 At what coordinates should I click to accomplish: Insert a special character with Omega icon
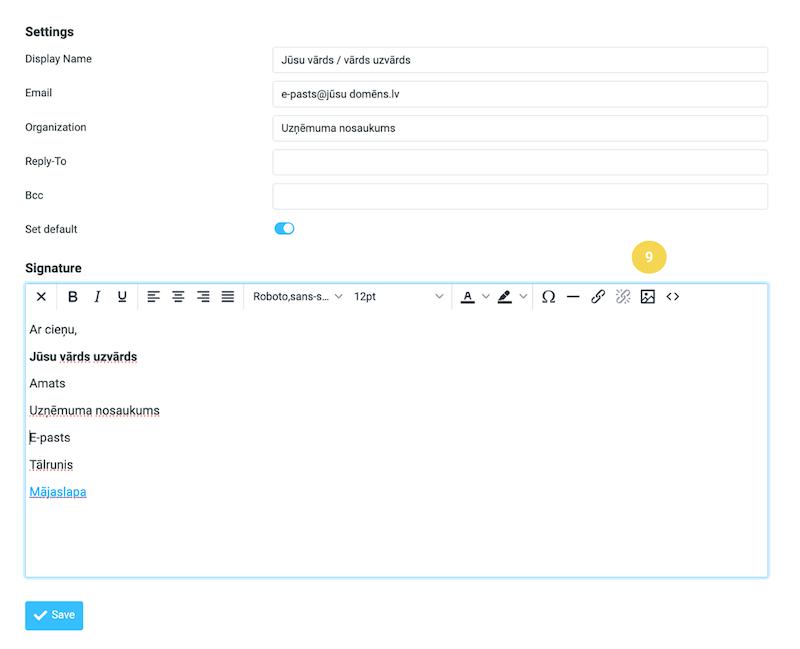tap(548, 297)
